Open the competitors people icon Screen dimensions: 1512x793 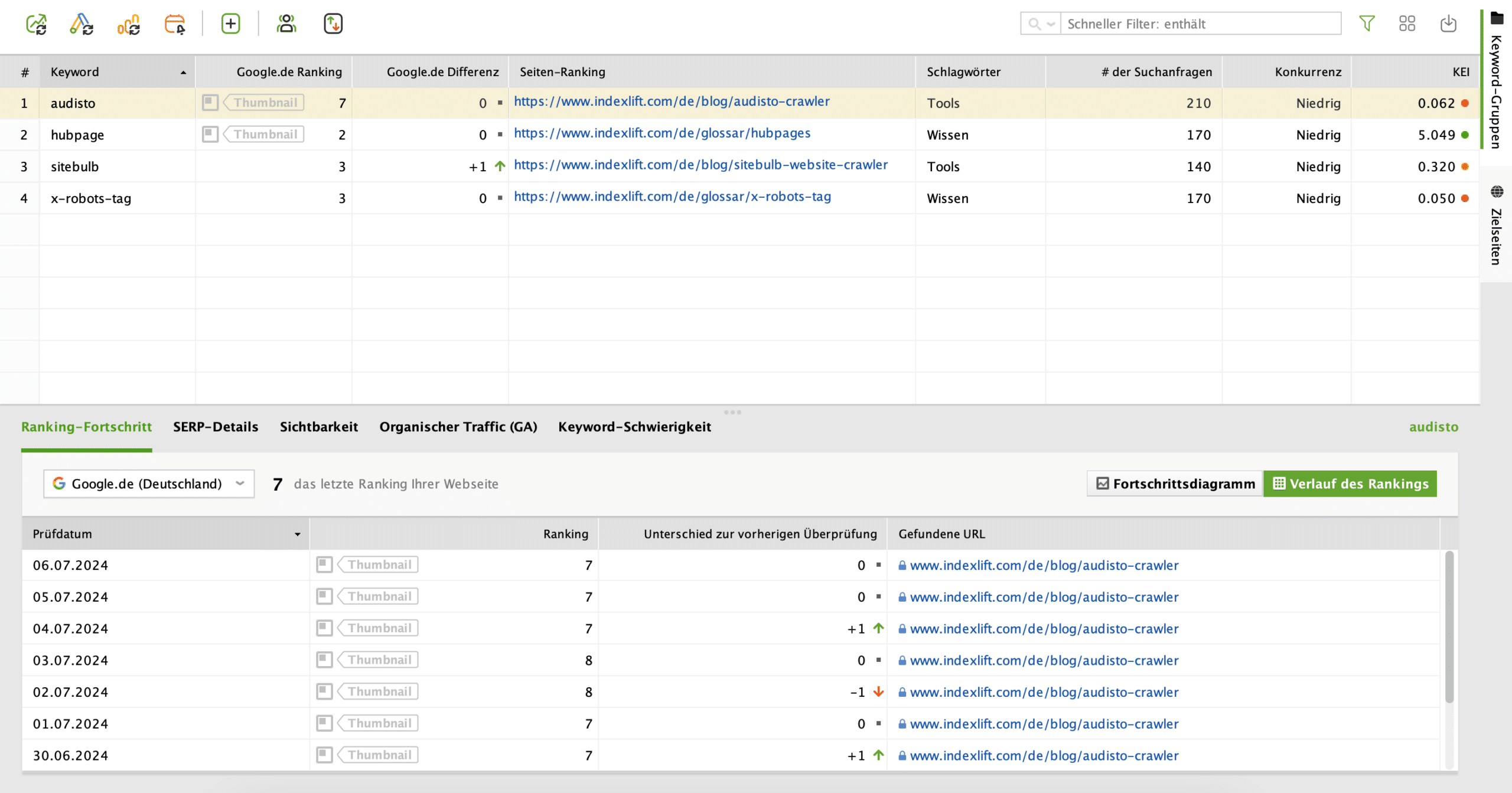pyautogui.click(x=286, y=24)
